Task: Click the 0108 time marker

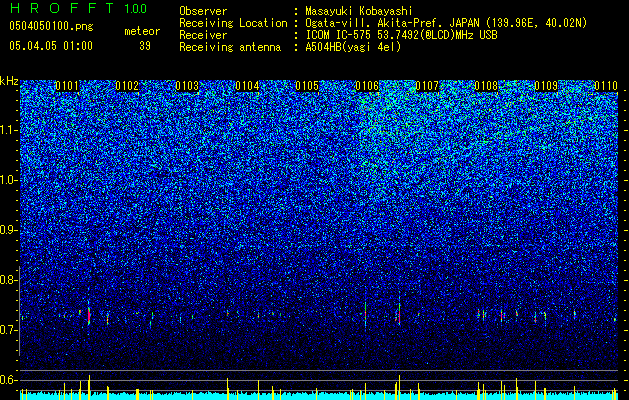Action: click(486, 86)
